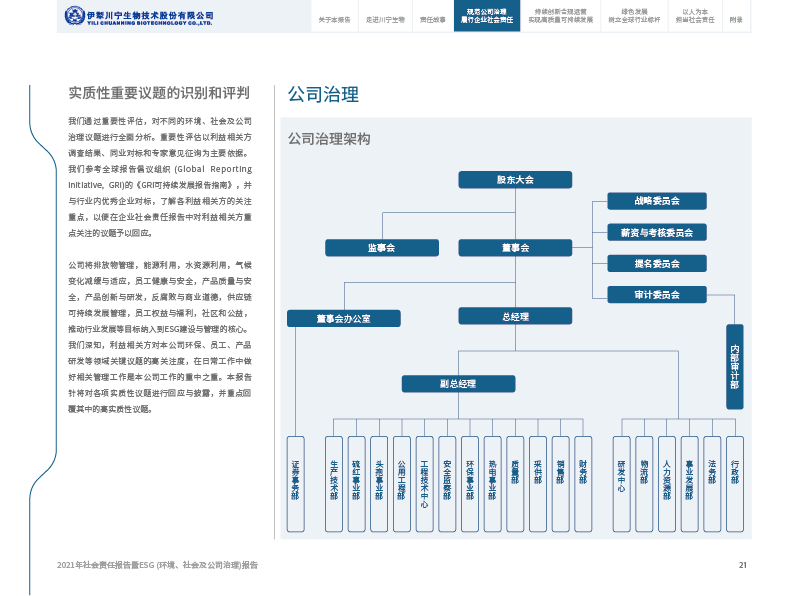The image size is (808, 596).
Task: Select the 审计委员会 box
Action: pos(656,295)
